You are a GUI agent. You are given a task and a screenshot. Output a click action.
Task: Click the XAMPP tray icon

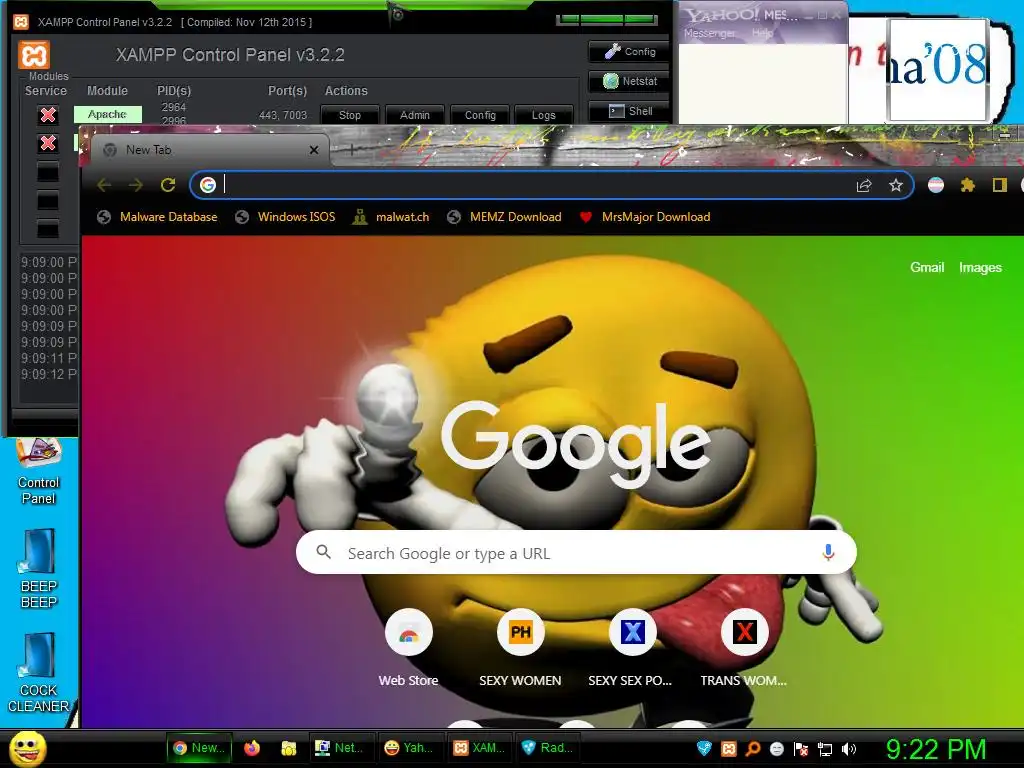pos(729,748)
